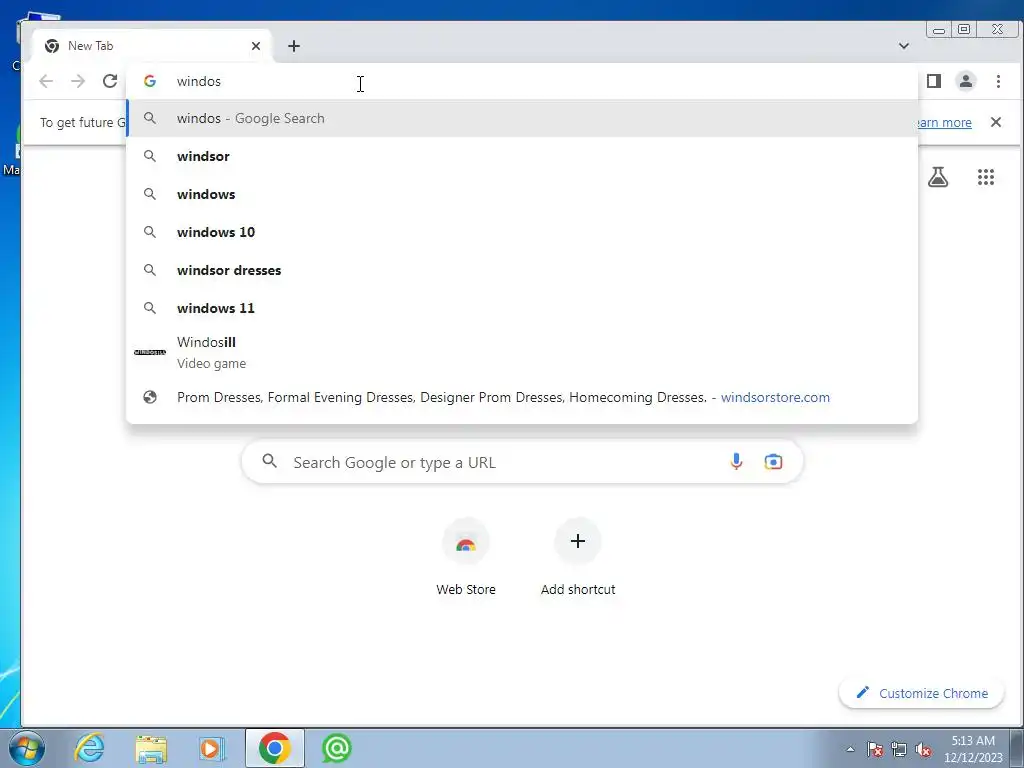Screen dimensions: 1024x768
Task: Open Chrome three-dot menu
Action: pyautogui.click(x=998, y=81)
